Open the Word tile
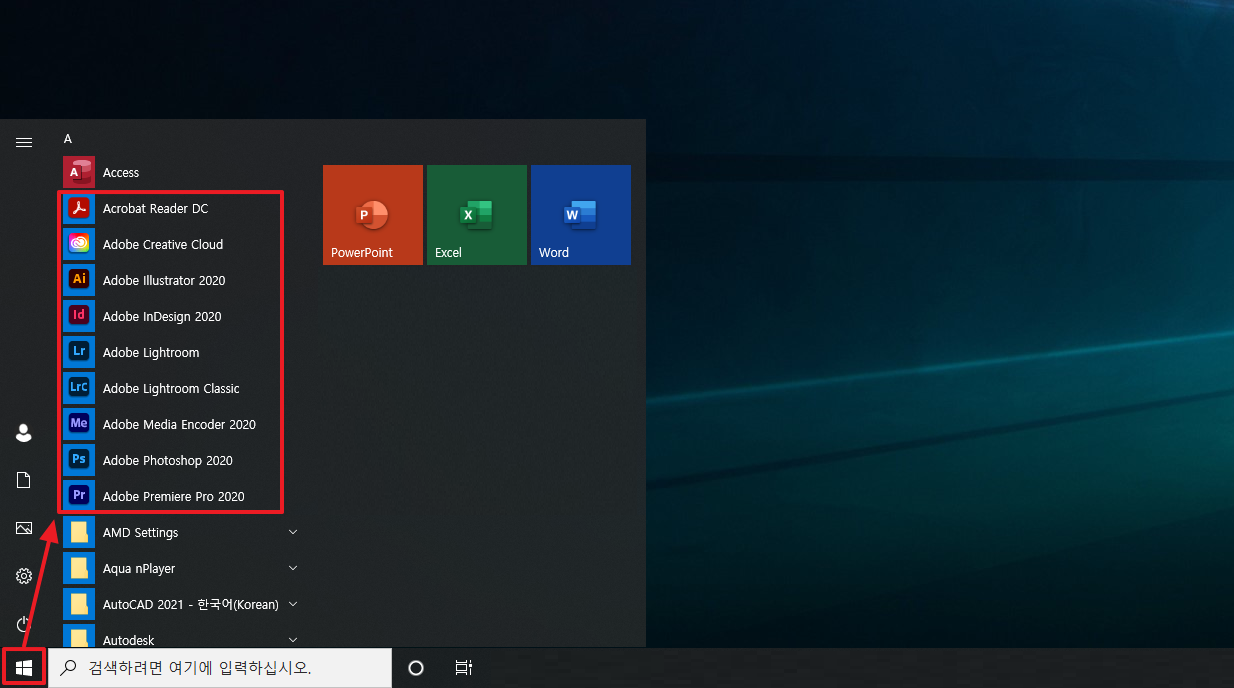Viewport: 1234px width, 688px height. 581,215
